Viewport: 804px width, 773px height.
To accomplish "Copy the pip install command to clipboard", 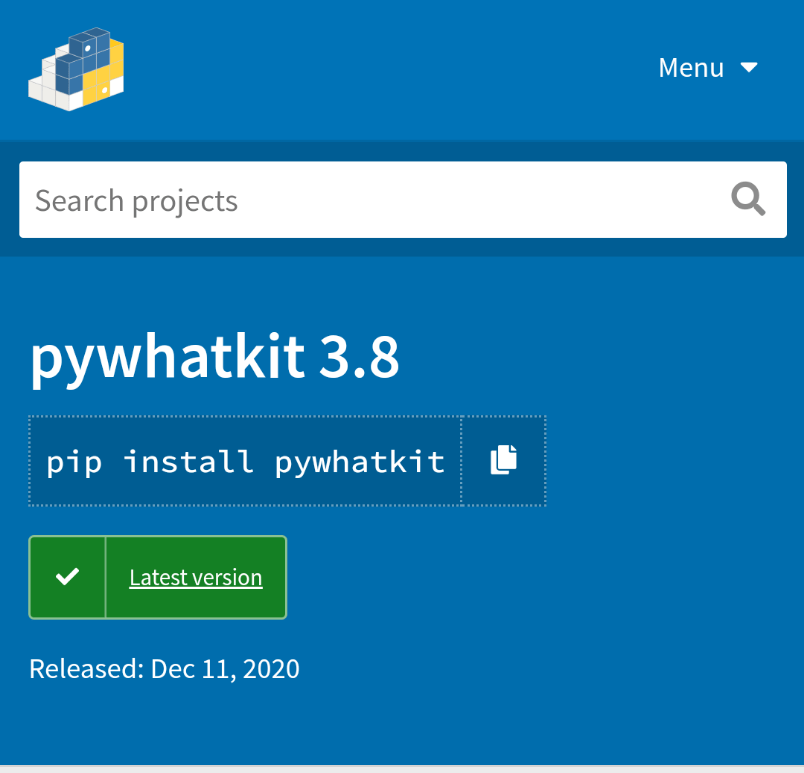I will [x=504, y=460].
